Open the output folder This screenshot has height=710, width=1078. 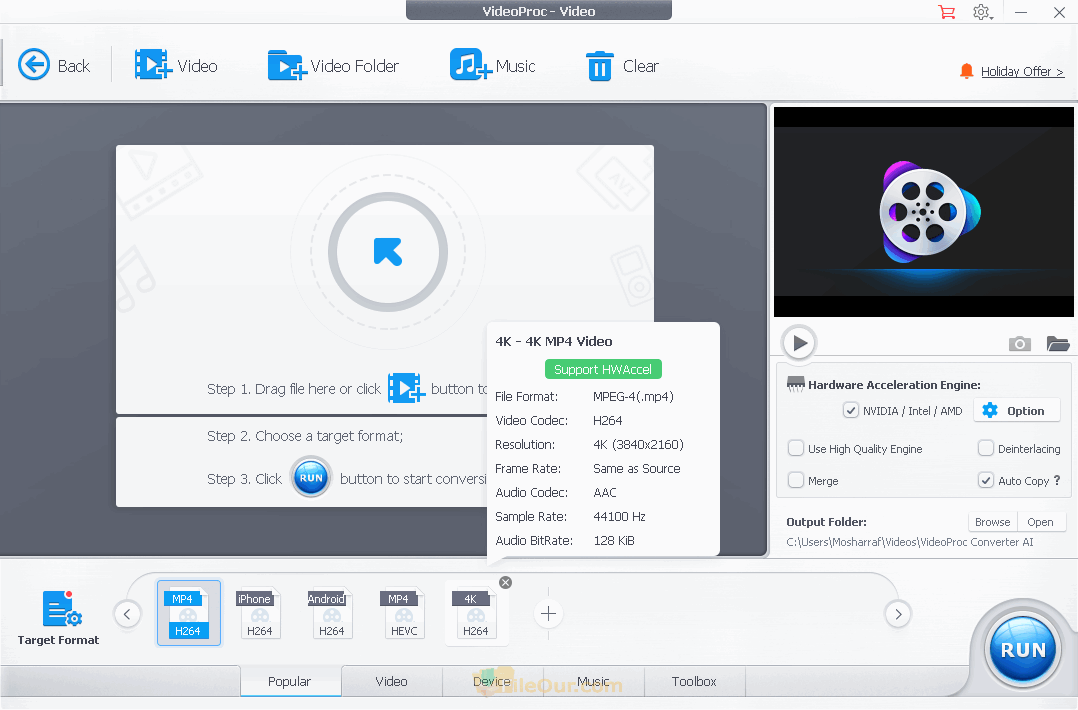click(x=1041, y=522)
